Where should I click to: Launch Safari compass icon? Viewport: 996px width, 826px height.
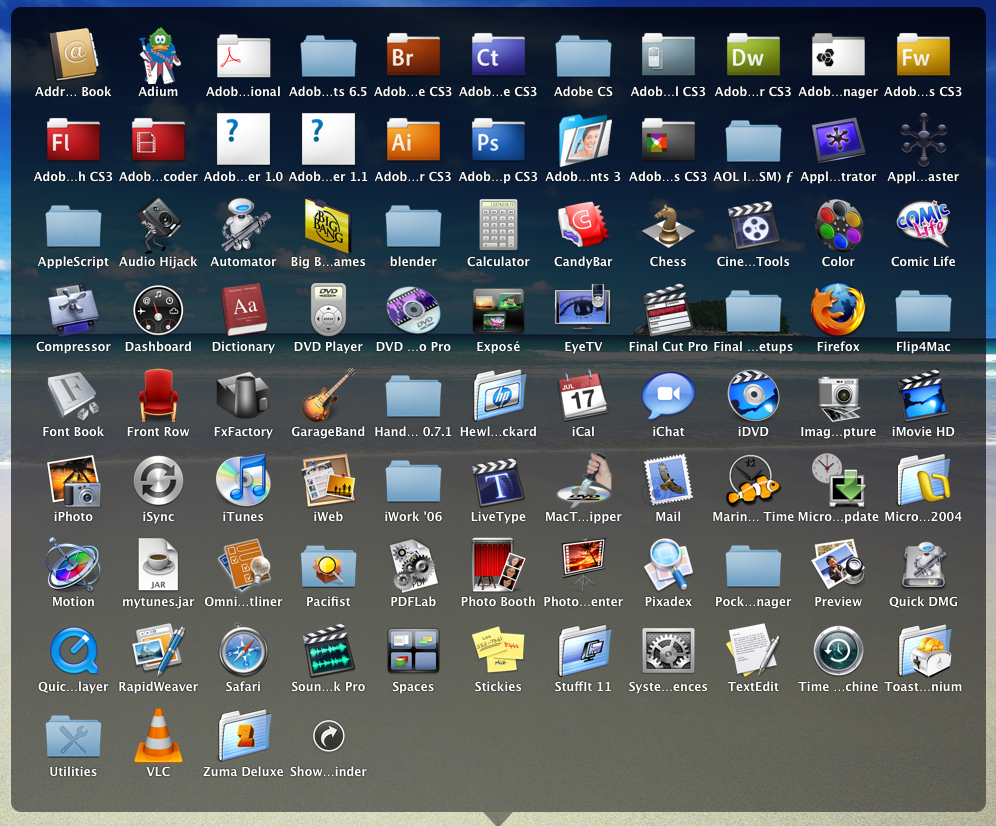(x=243, y=650)
